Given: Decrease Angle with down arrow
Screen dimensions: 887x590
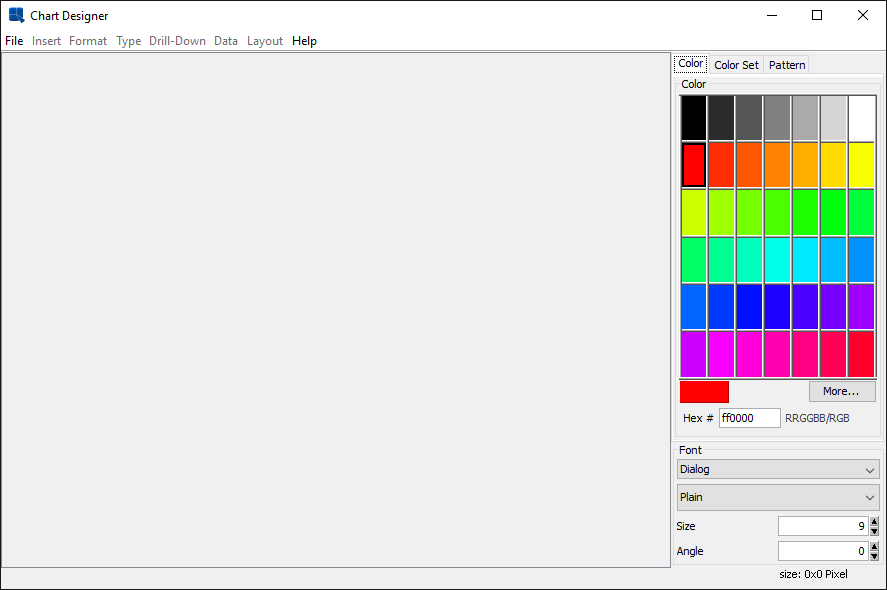Looking at the screenshot, I should pyautogui.click(x=875, y=556).
